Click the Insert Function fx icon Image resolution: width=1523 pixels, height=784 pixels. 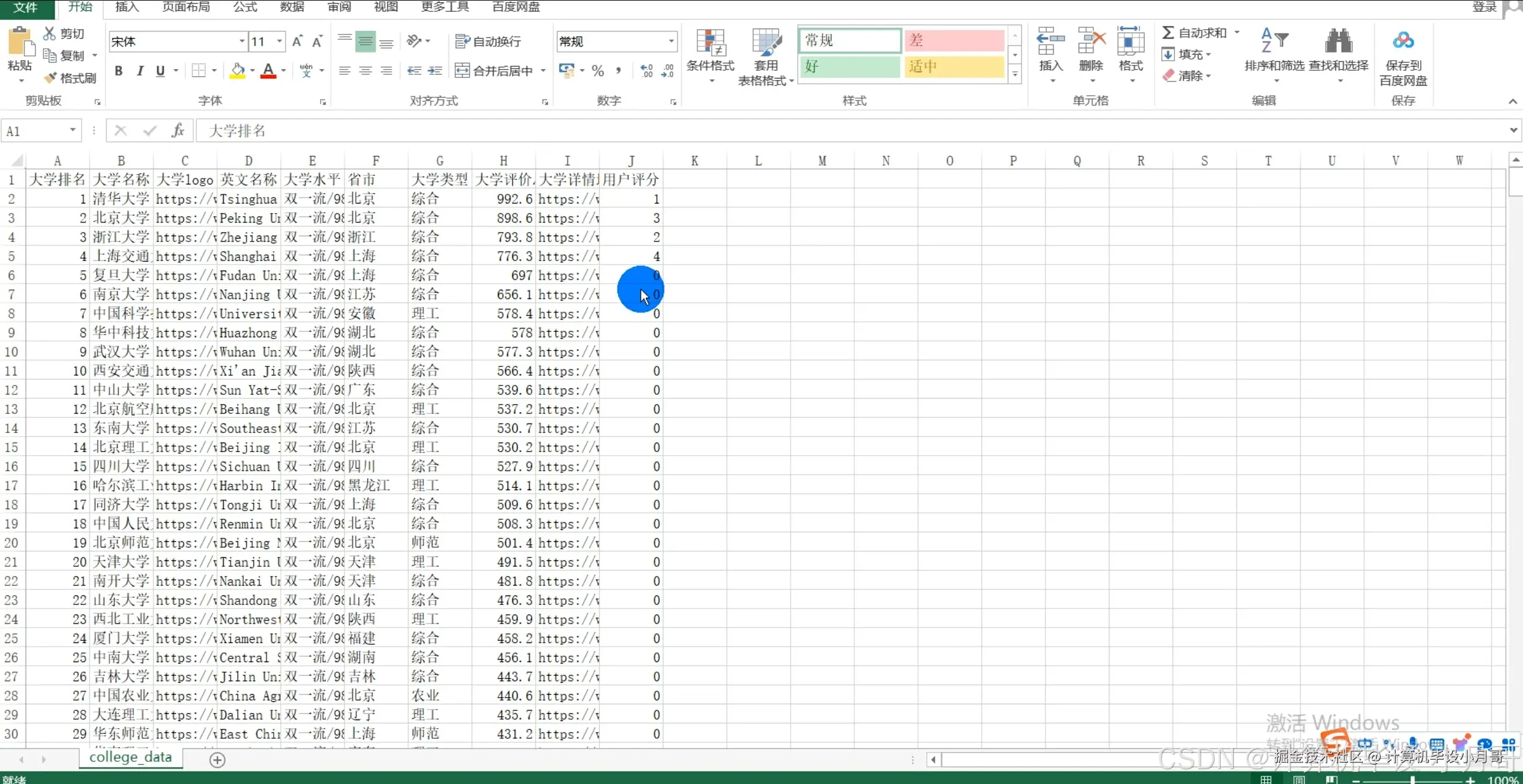tap(177, 130)
